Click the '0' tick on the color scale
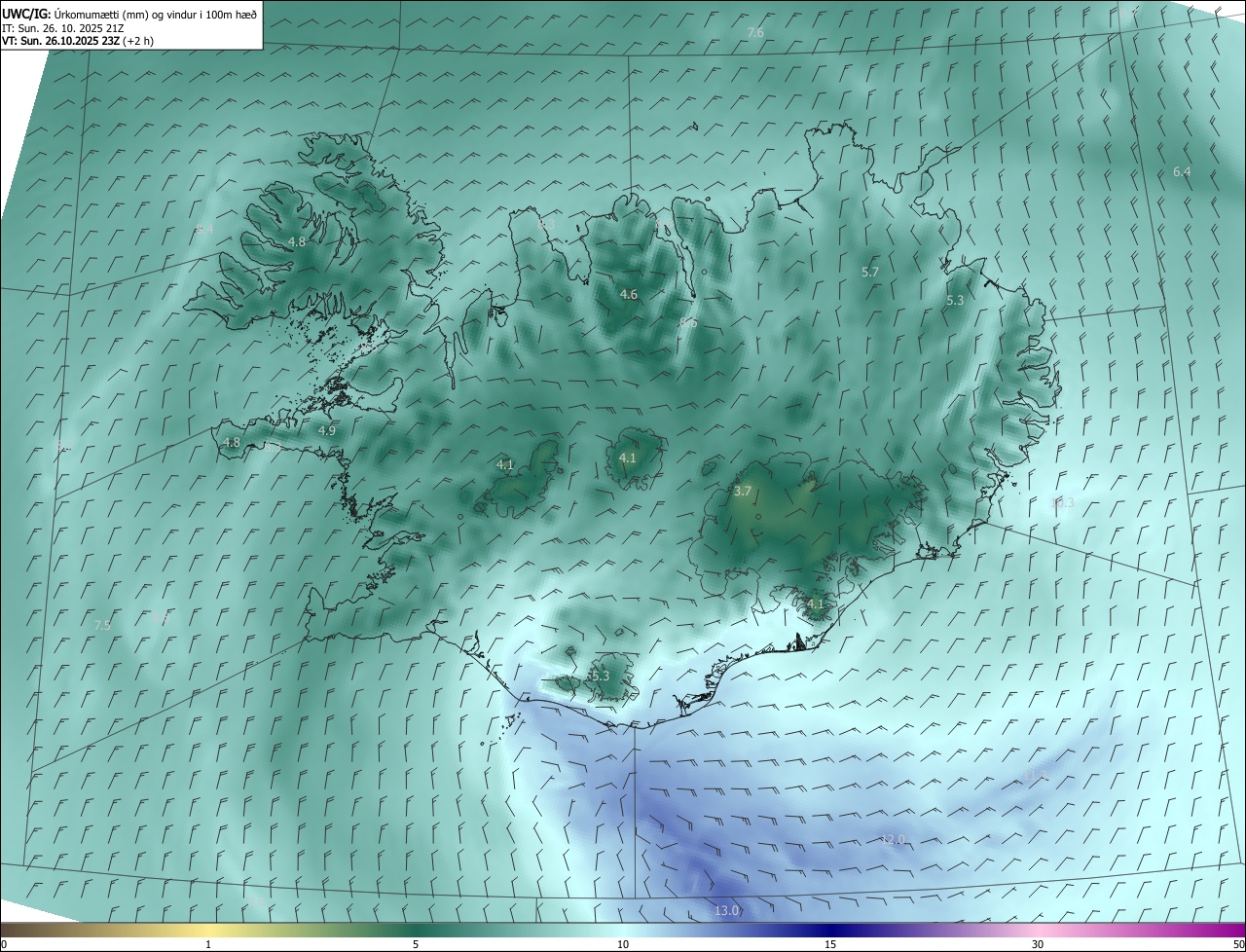 4,944
